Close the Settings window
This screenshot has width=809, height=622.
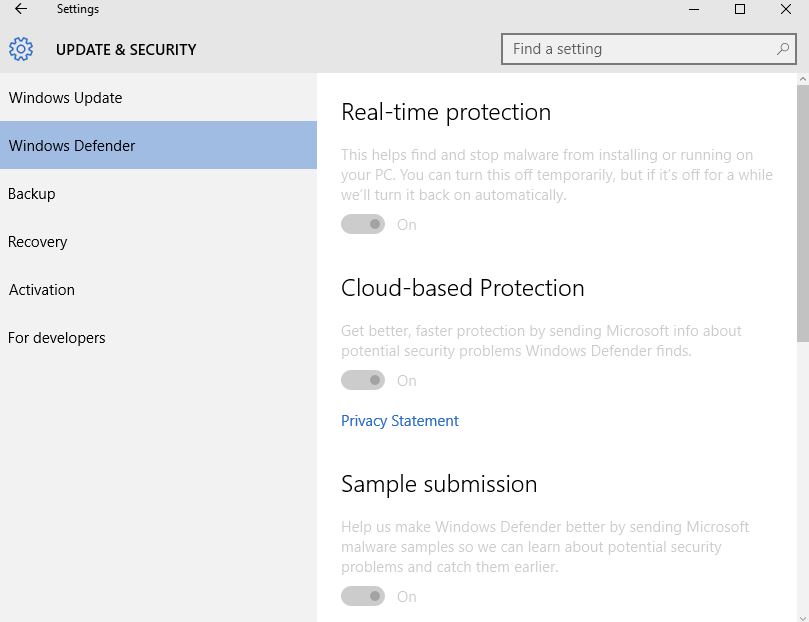click(786, 9)
